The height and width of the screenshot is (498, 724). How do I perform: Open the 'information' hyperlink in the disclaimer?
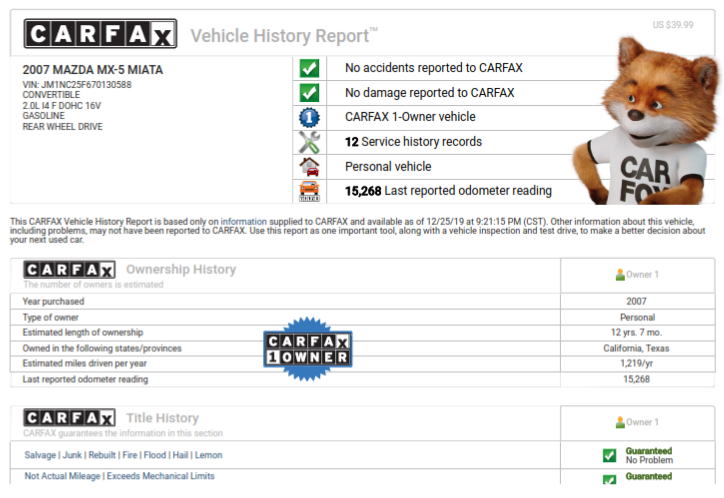243,222
